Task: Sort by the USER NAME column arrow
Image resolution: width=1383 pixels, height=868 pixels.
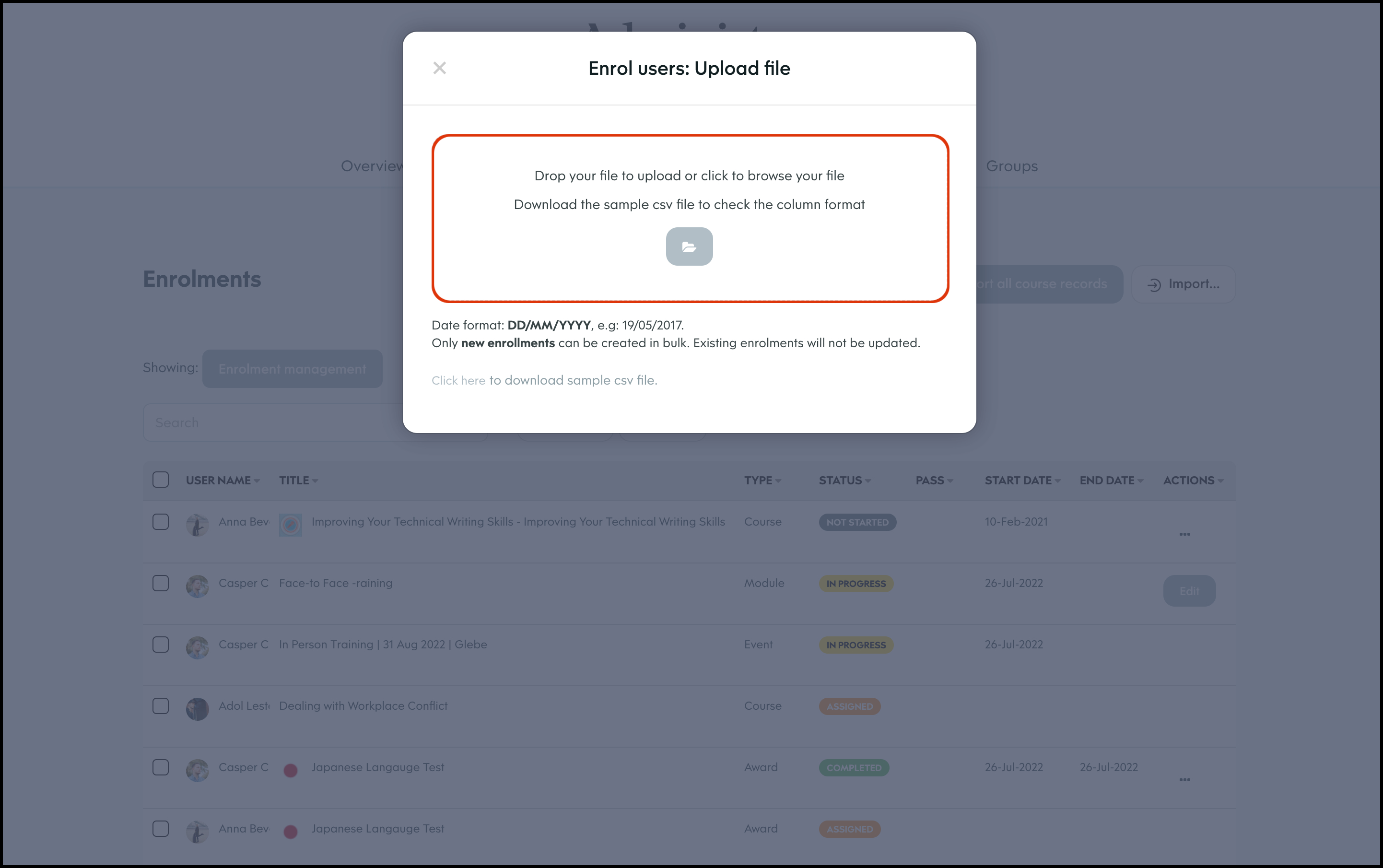Action: [257, 481]
